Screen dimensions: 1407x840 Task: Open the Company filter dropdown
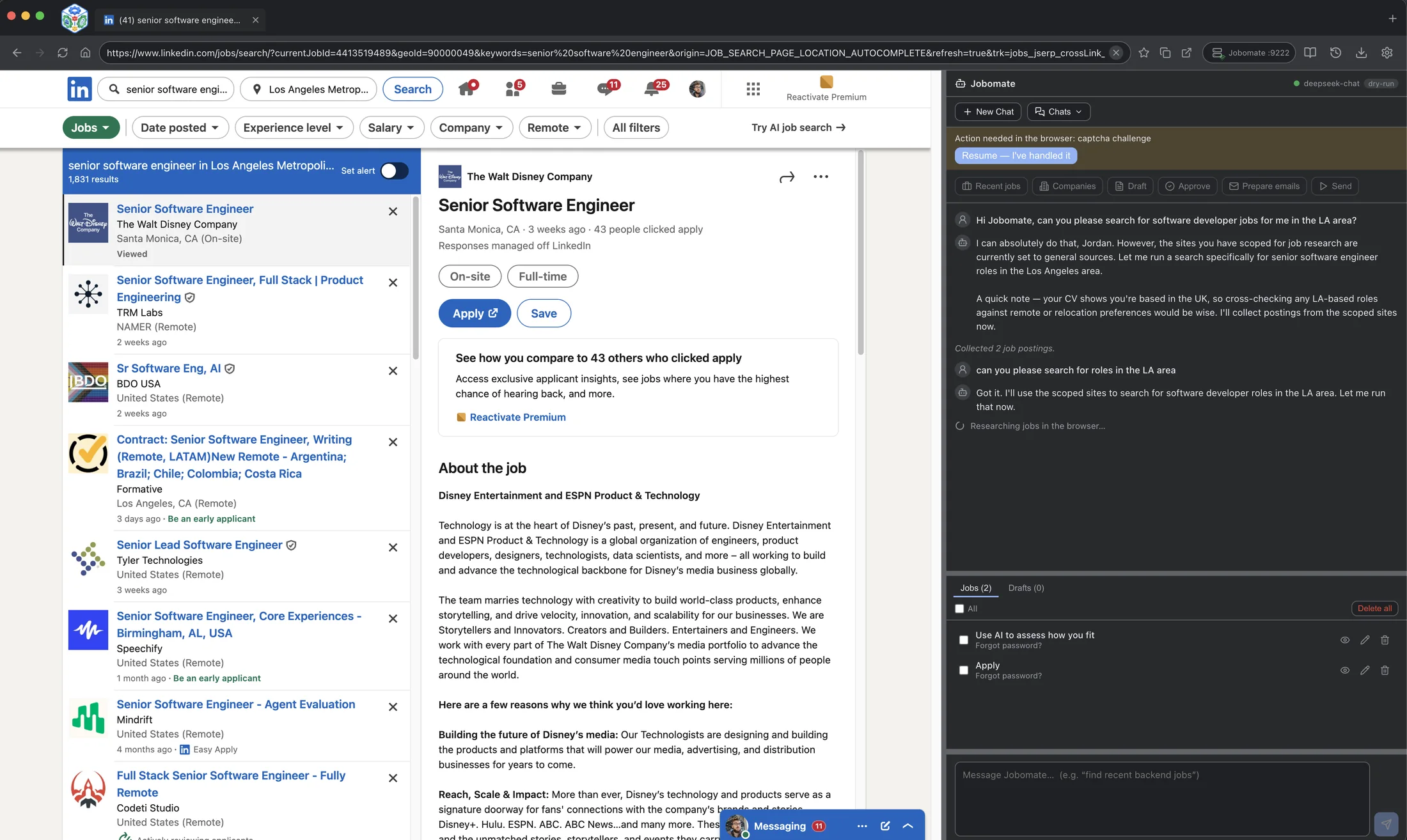pos(471,127)
